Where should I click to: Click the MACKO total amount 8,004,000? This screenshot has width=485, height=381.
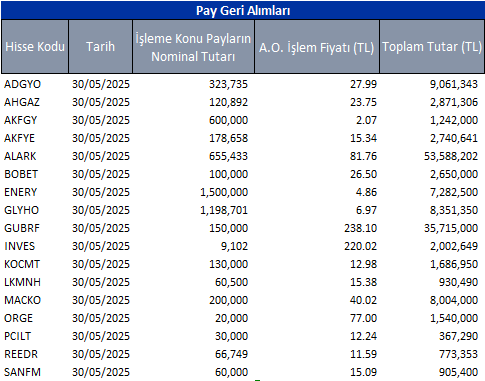pyautogui.click(x=454, y=300)
